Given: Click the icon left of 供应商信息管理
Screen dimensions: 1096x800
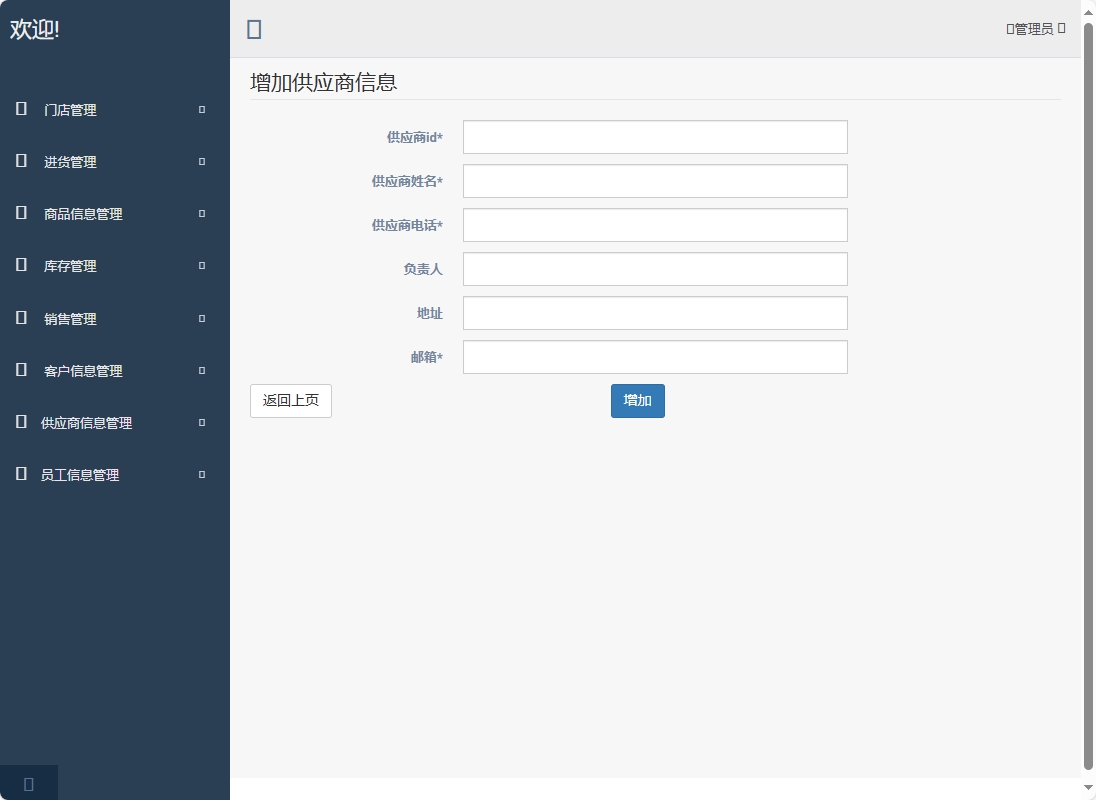Looking at the screenshot, I should 21,422.
